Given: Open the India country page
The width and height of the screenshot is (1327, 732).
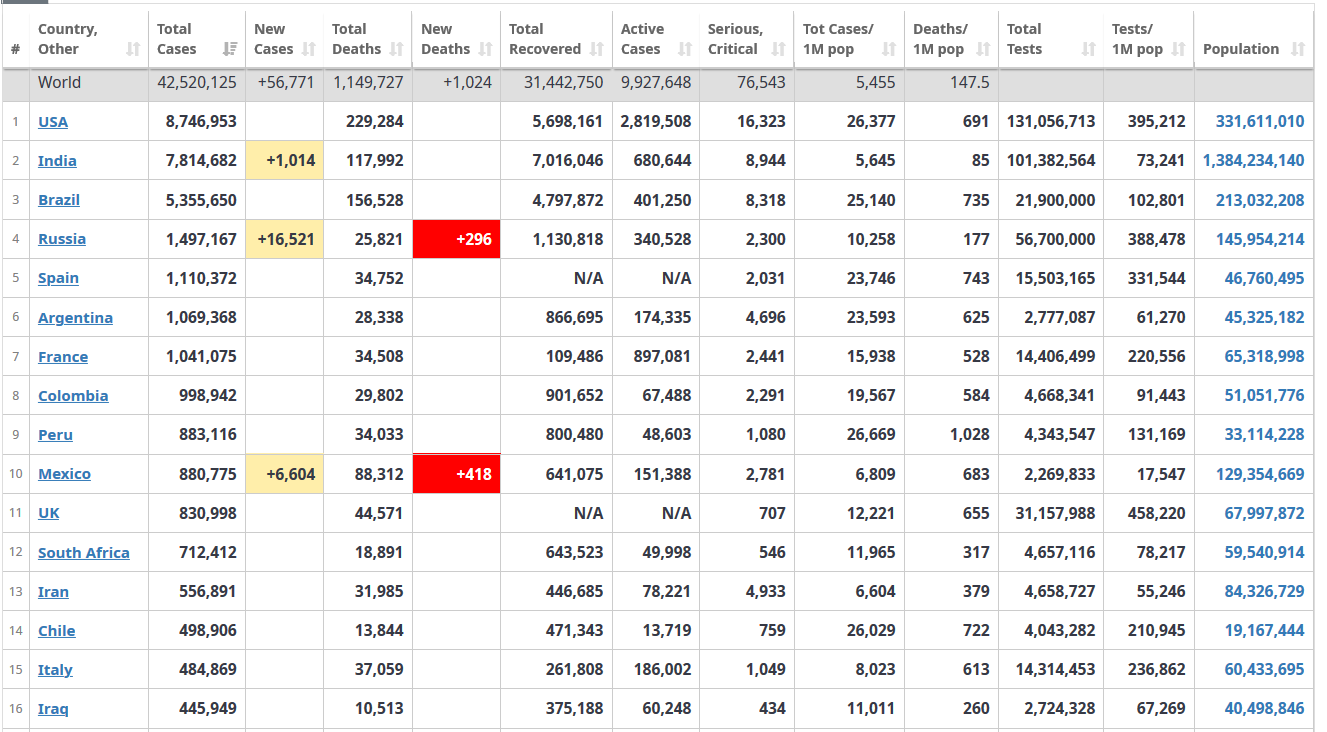Looking at the screenshot, I should click(x=57, y=161).
